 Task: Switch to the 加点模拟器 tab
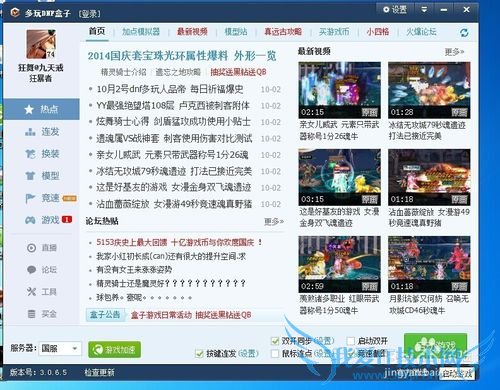(x=141, y=32)
